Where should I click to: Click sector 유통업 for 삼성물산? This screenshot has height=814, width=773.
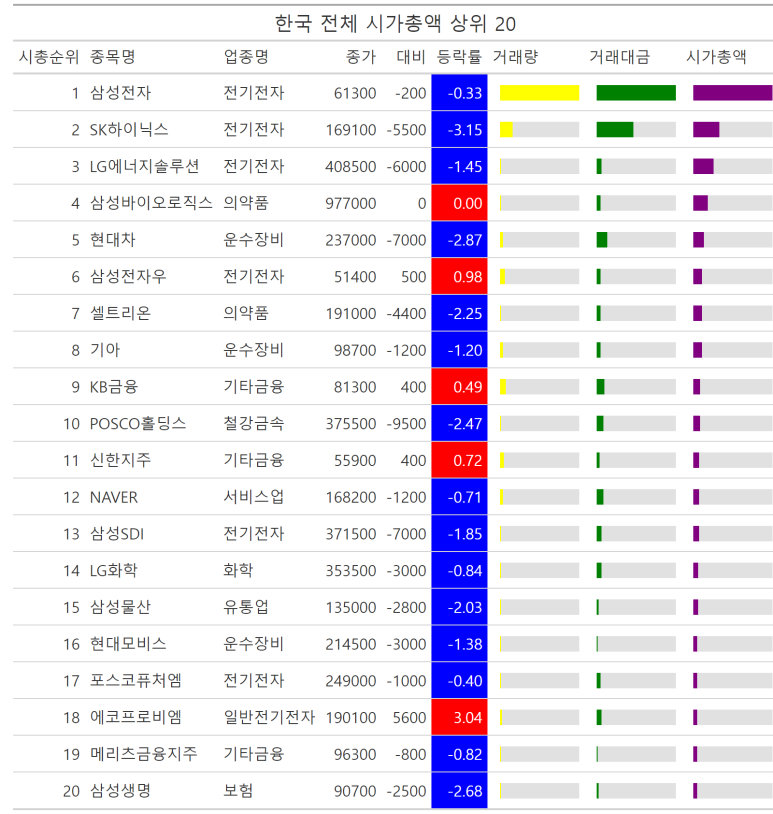(246, 607)
